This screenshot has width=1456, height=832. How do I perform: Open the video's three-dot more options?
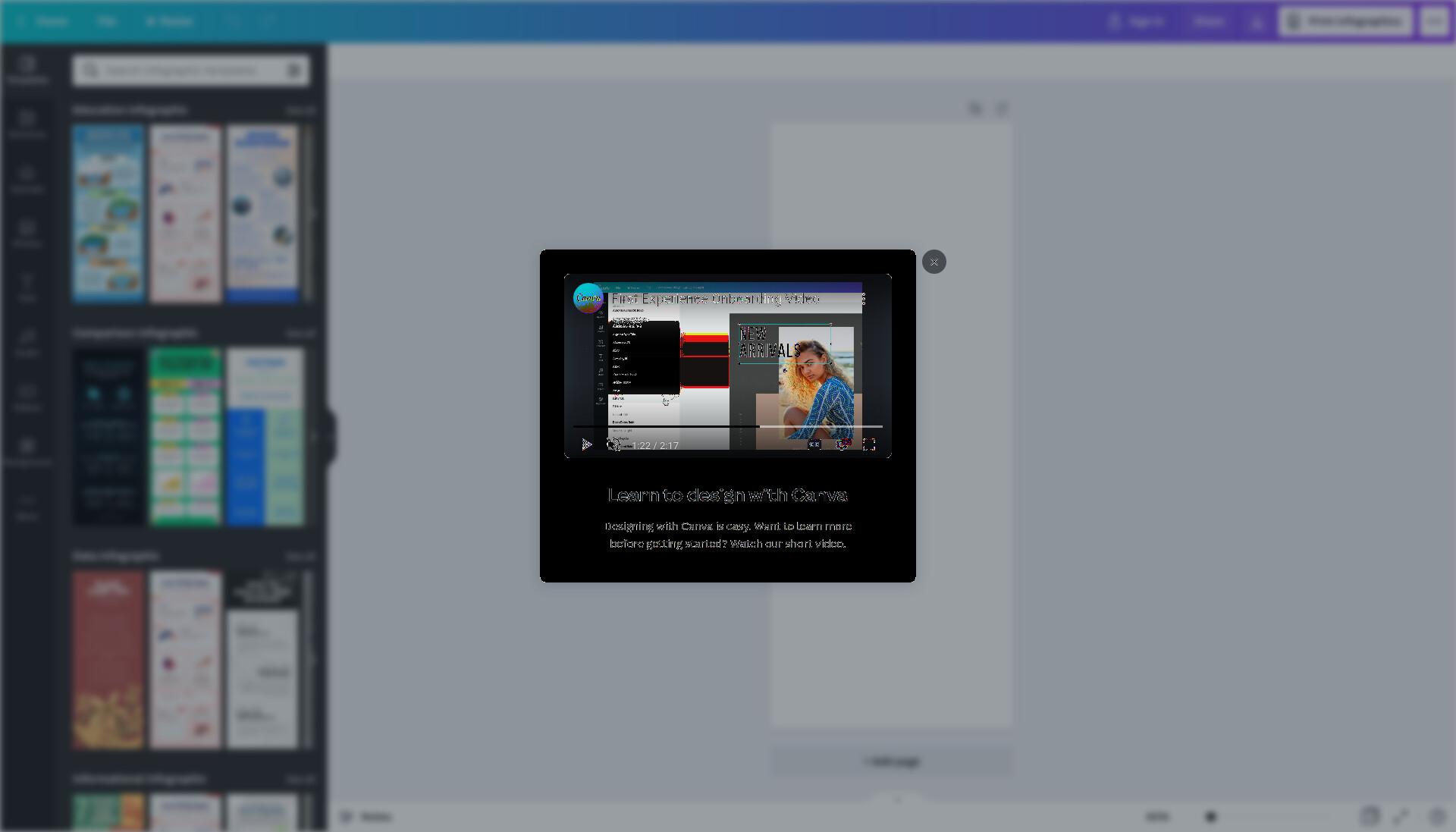[864, 299]
